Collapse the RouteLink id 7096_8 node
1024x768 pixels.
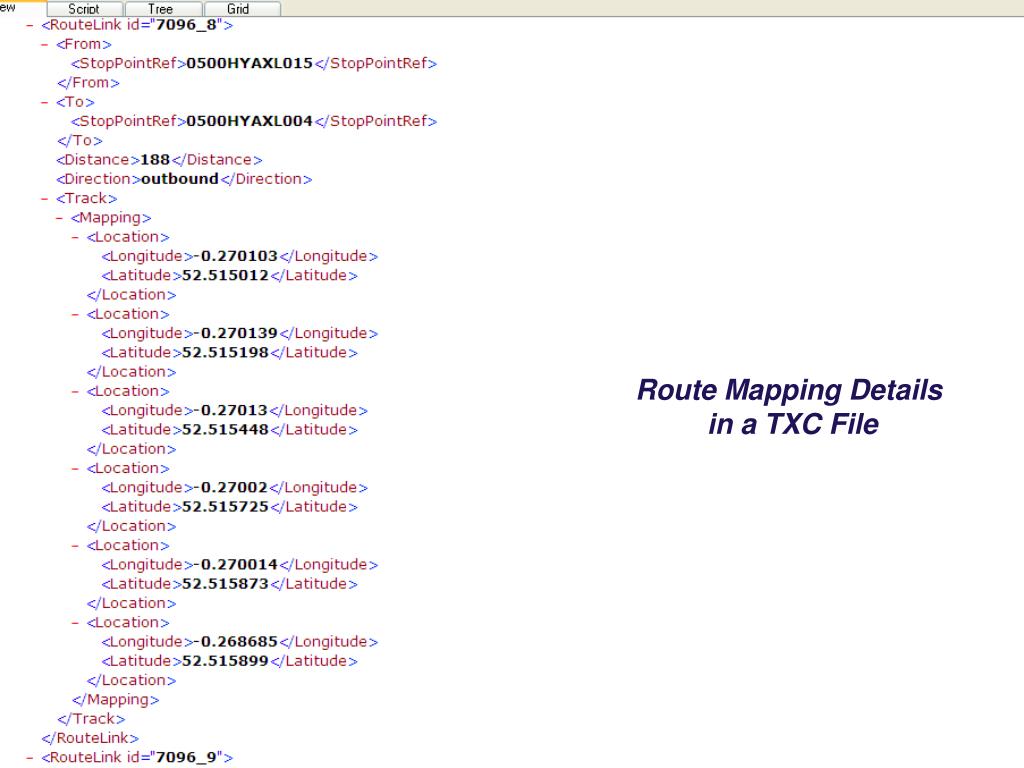[x=29, y=25]
